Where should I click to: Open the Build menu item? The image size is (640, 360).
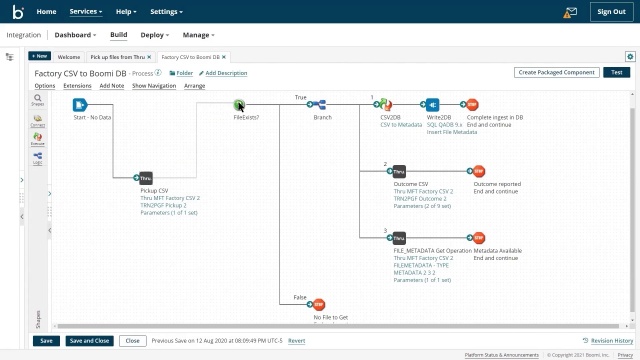(x=119, y=35)
